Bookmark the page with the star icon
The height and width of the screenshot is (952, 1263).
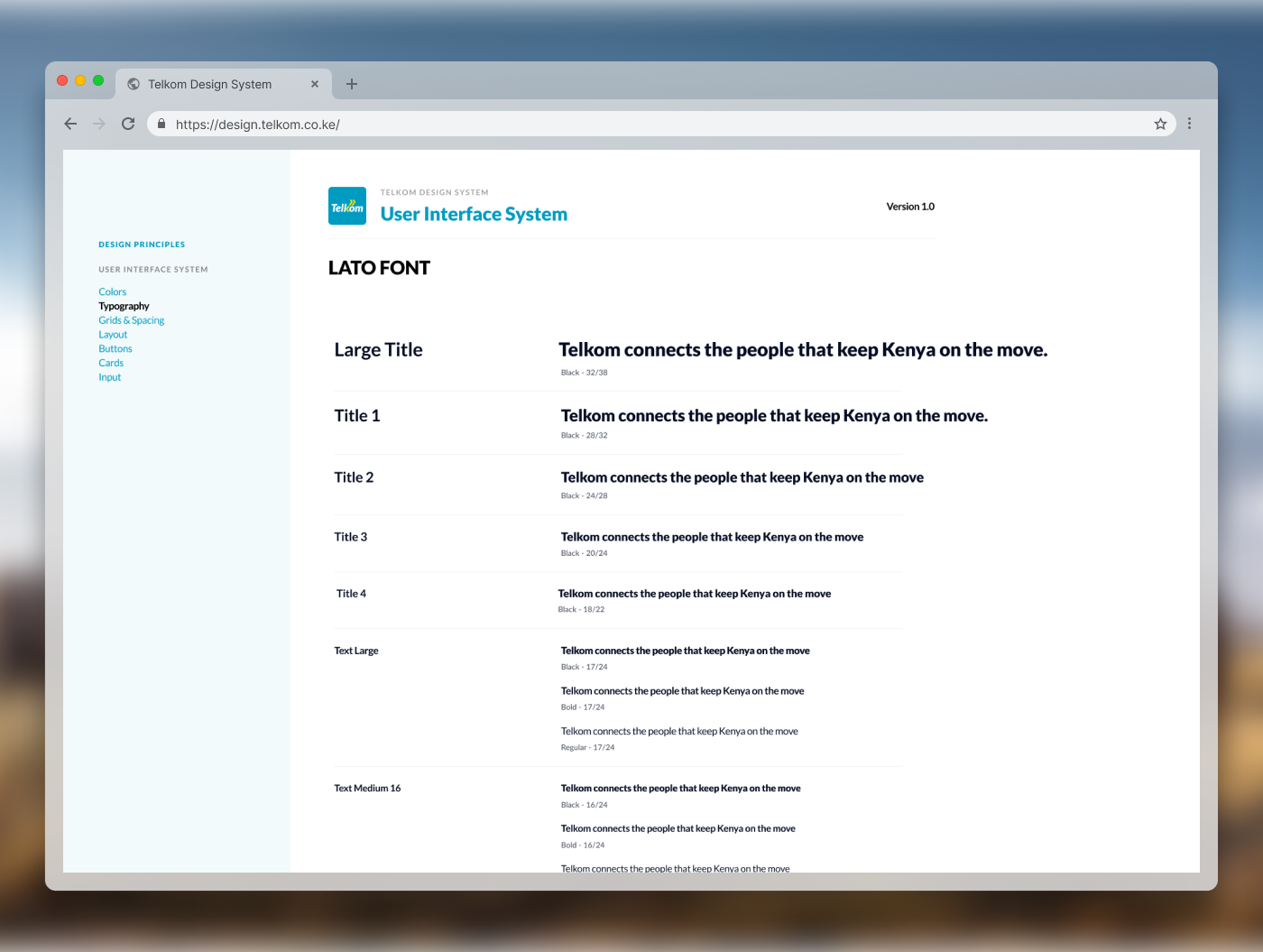(1160, 124)
